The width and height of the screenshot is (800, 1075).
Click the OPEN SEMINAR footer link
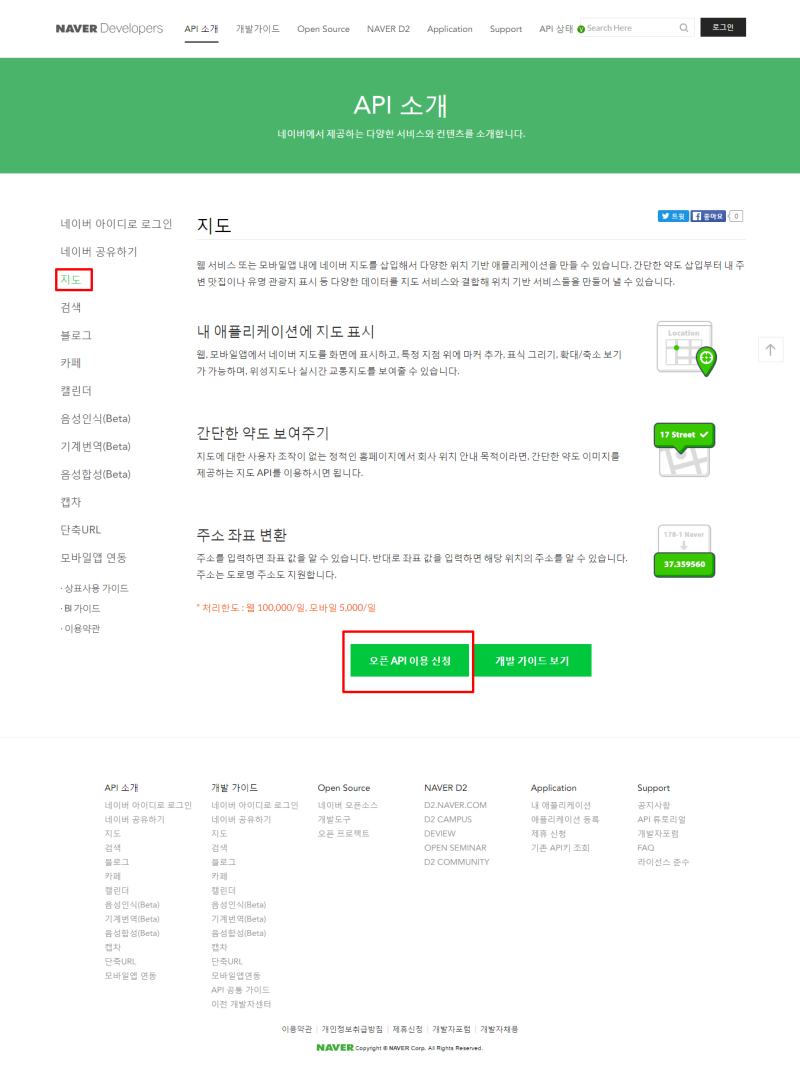point(455,848)
